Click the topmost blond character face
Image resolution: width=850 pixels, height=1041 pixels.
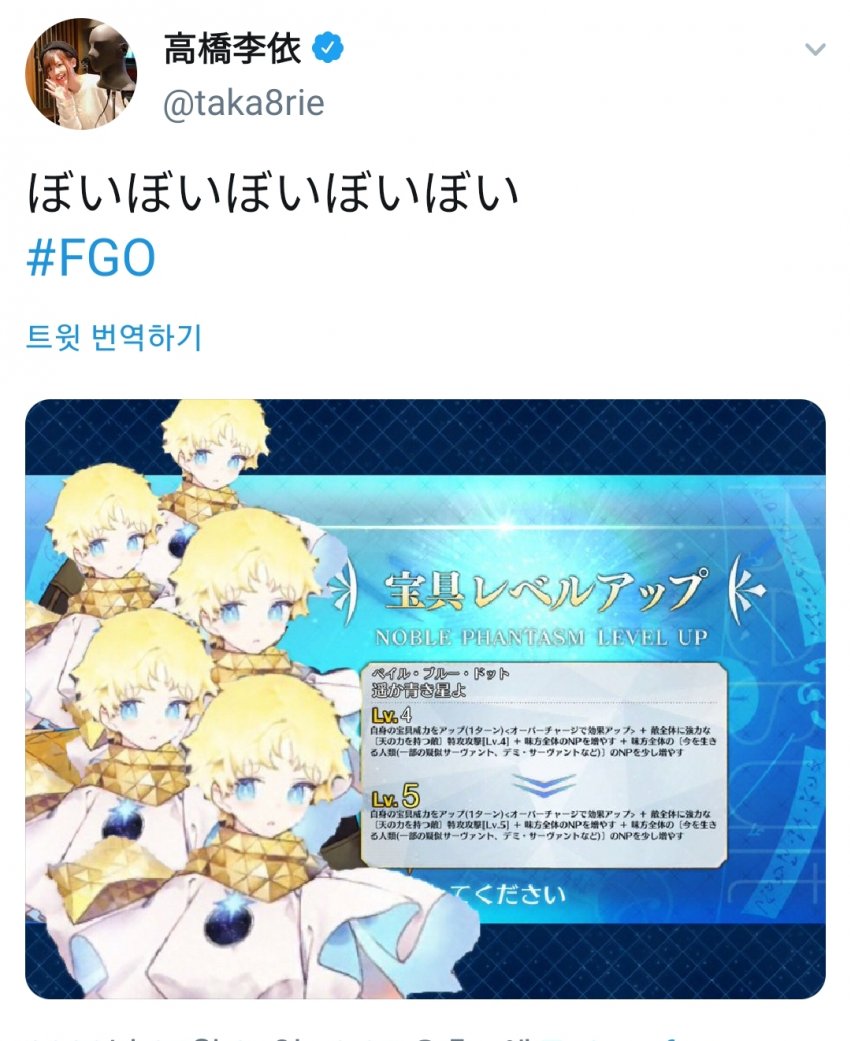[x=214, y=443]
